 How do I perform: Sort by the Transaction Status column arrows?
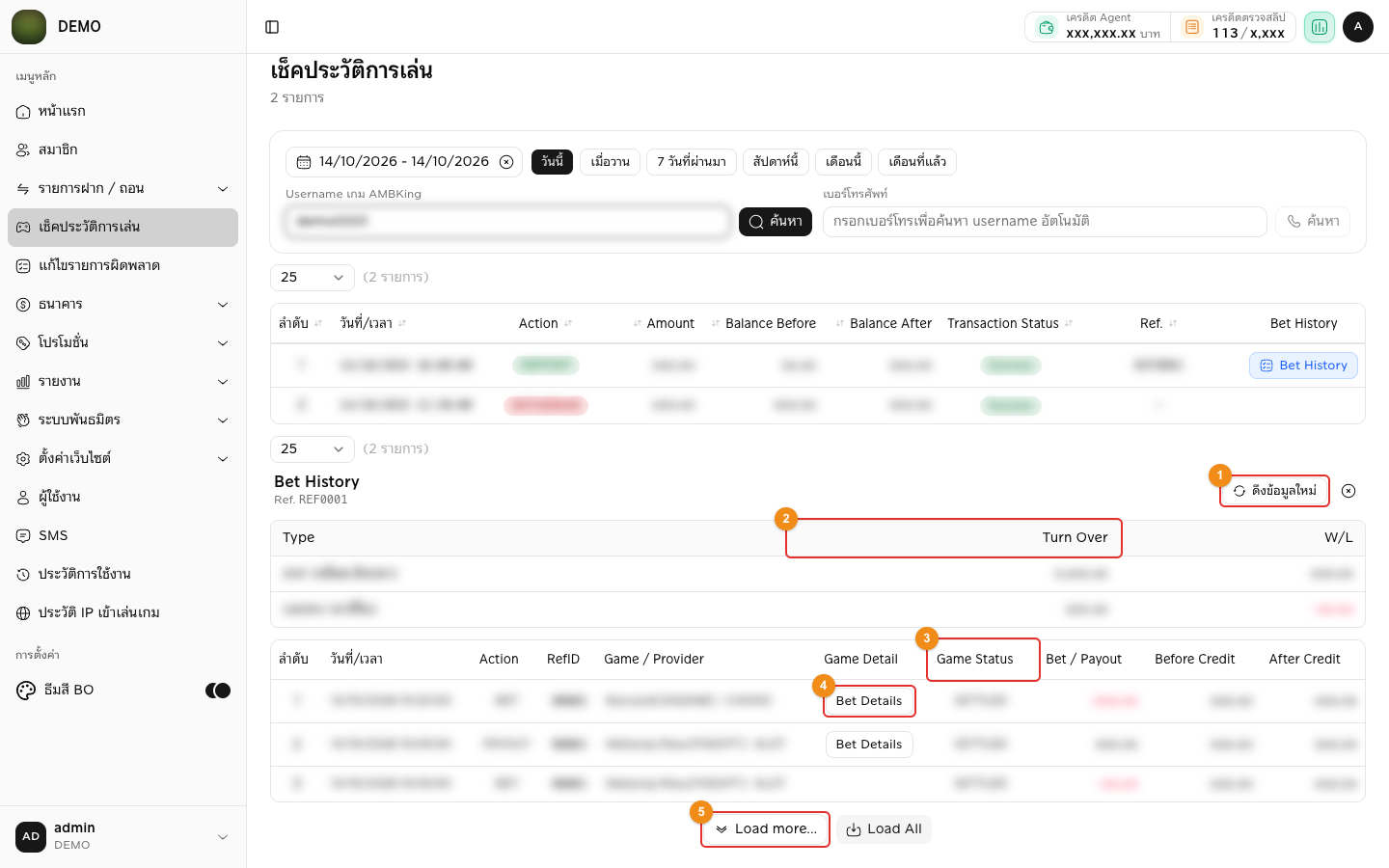(1069, 324)
